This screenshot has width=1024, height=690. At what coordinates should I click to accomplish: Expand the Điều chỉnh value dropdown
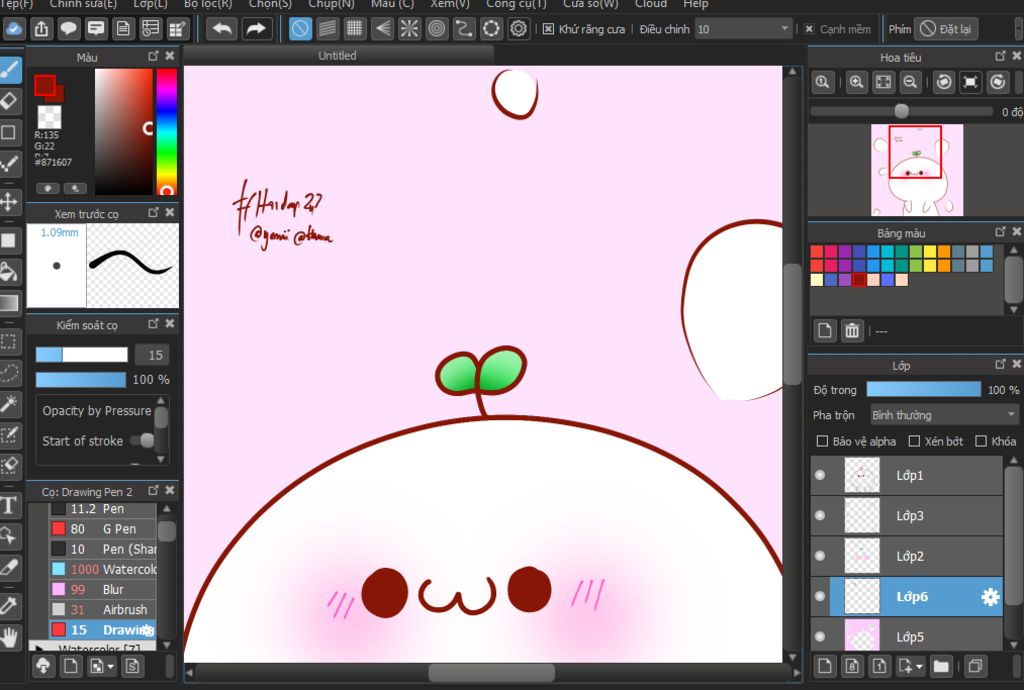784,29
